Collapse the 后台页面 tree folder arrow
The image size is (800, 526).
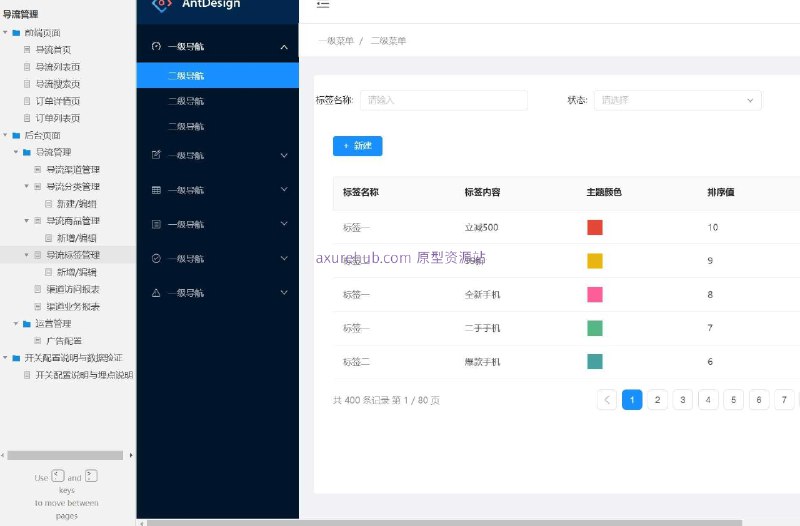tap(5, 135)
